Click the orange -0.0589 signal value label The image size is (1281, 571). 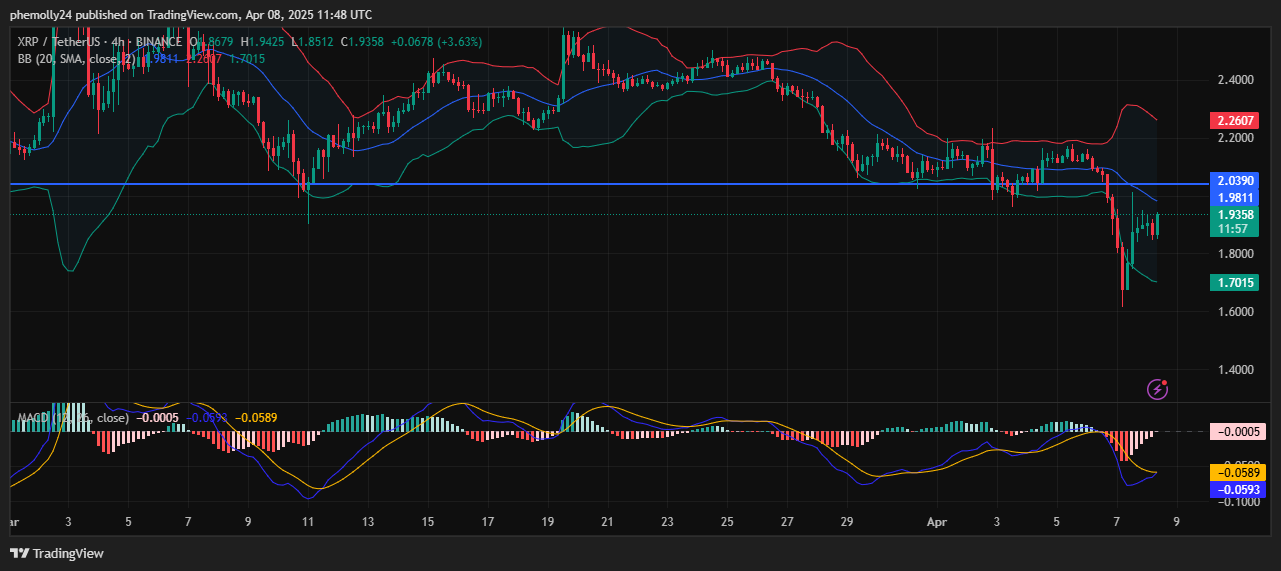pos(1238,472)
